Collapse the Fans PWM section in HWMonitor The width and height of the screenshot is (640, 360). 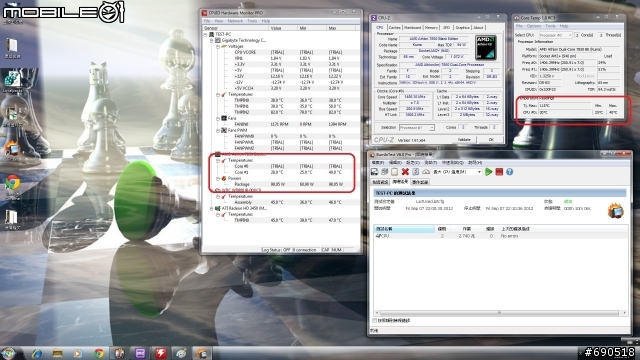click(218, 130)
